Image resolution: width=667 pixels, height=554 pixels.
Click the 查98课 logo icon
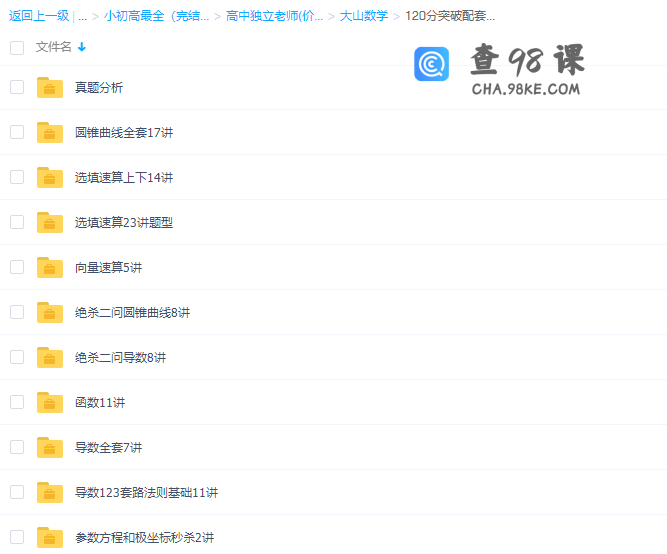[432, 64]
